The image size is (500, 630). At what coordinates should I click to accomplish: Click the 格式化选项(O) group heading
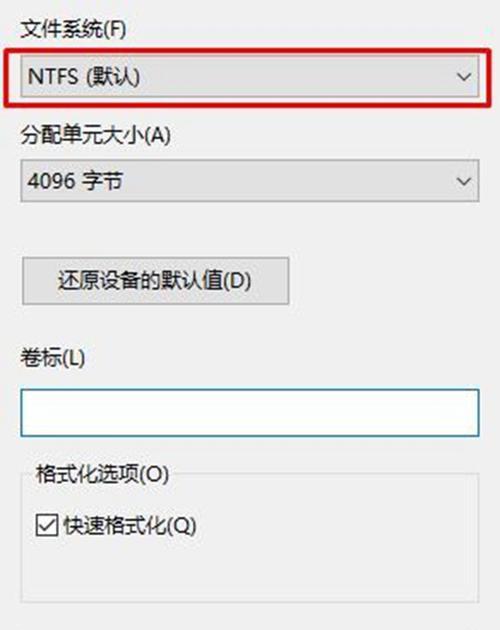102,474
